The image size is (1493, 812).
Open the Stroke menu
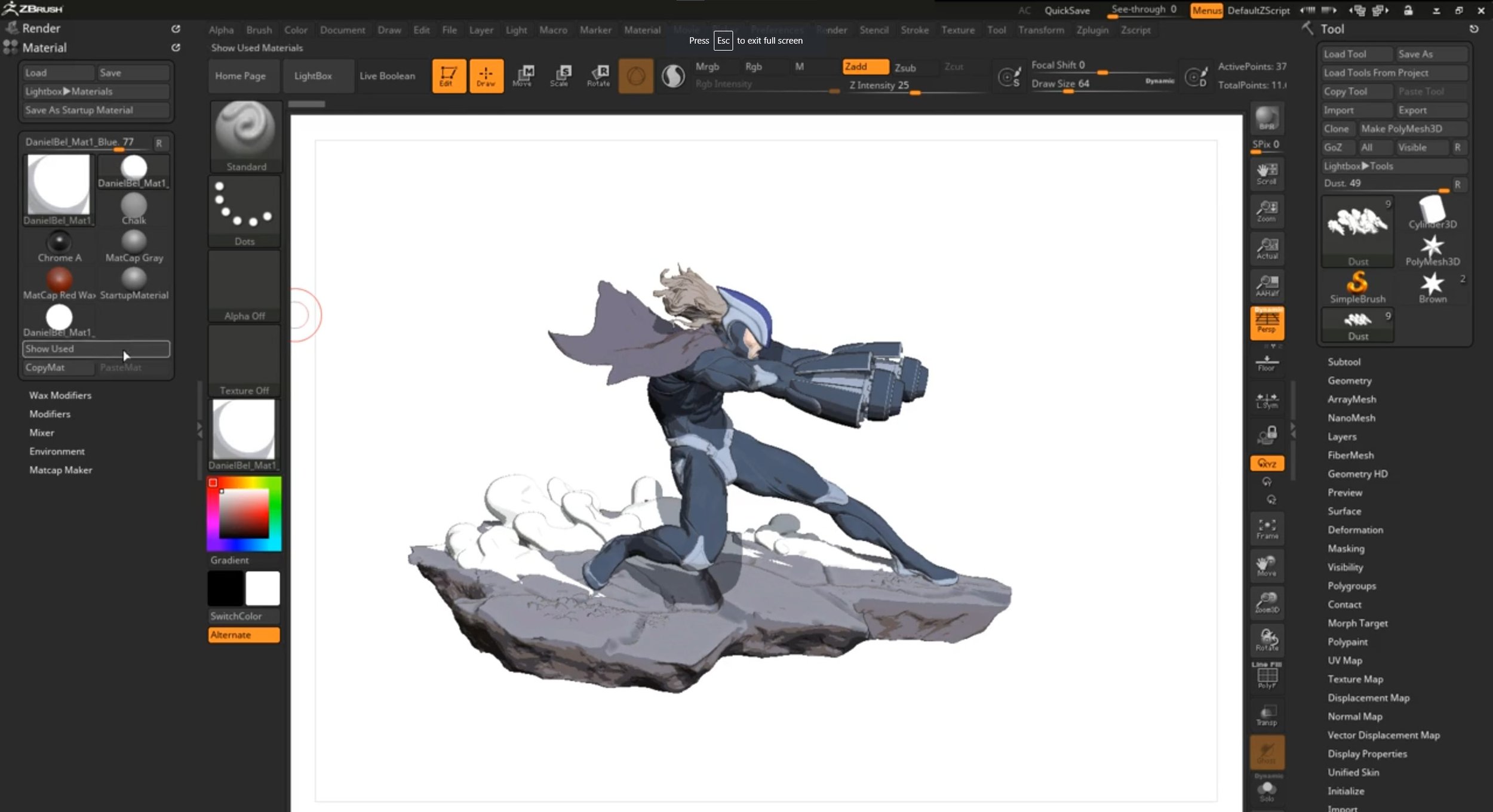tap(914, 30)
